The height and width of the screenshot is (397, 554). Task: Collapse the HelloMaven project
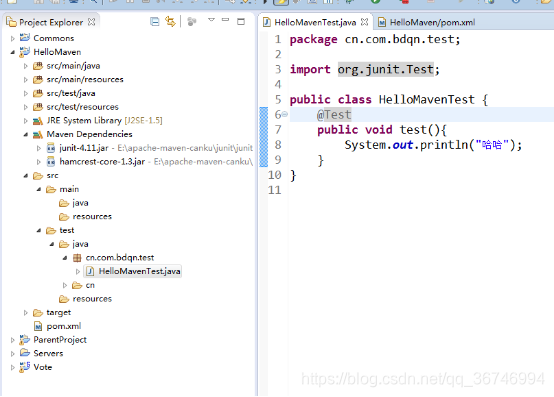coord(13,52)
